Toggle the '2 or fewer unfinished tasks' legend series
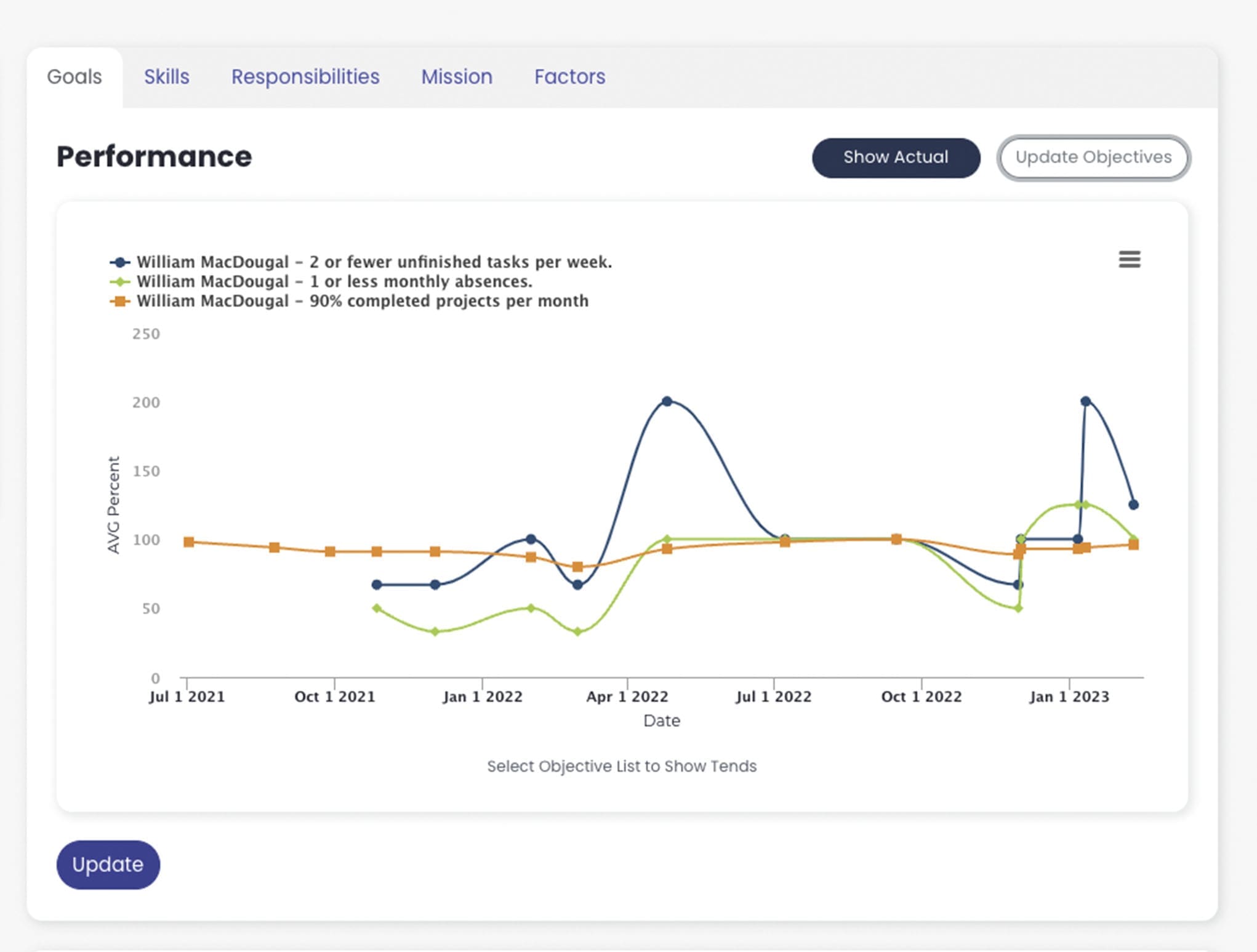The image size is (1257, 952). [x=361, y=262]
